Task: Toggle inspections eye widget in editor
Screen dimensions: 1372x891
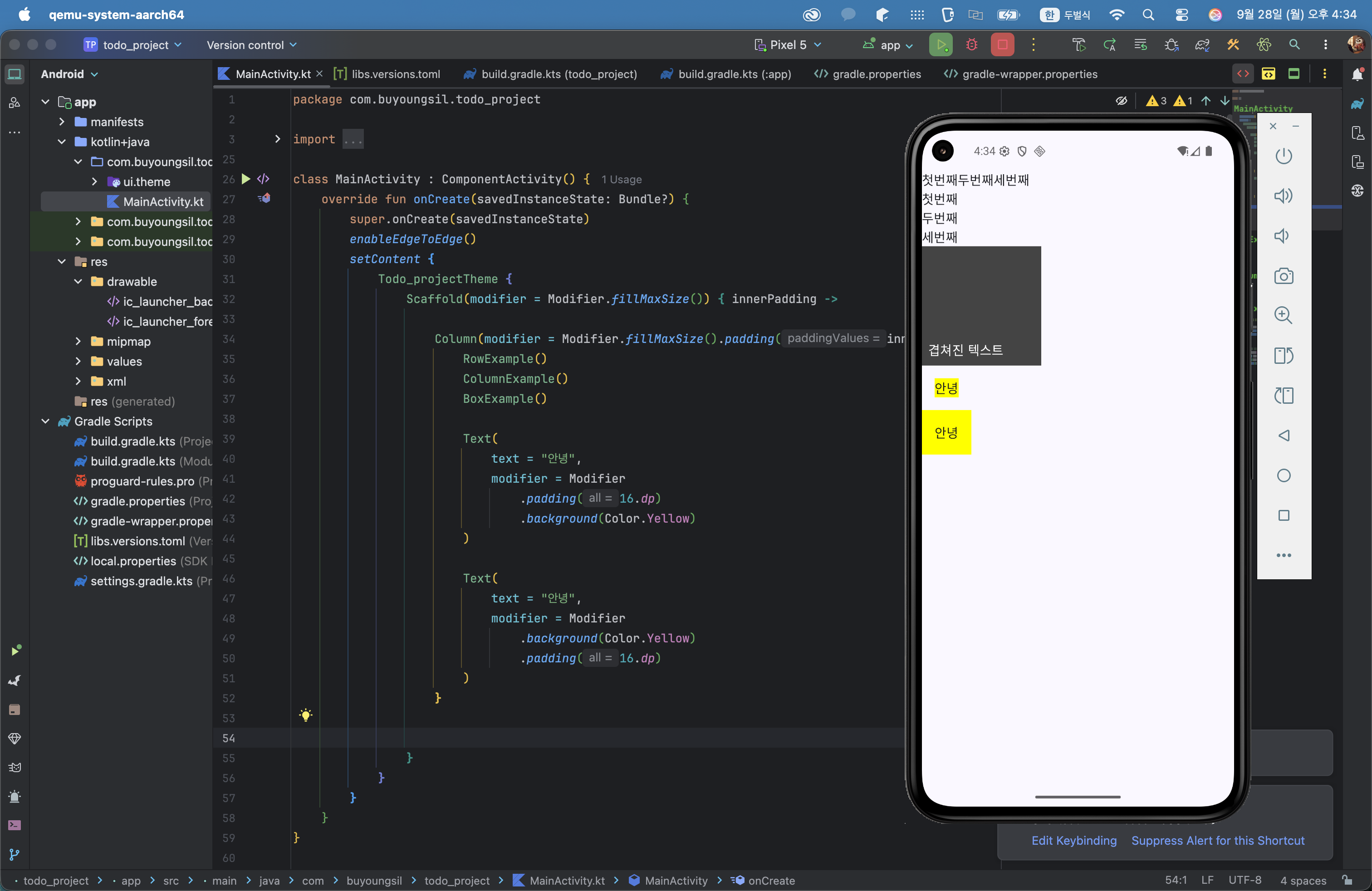Action: click(x=1121, y=100)
